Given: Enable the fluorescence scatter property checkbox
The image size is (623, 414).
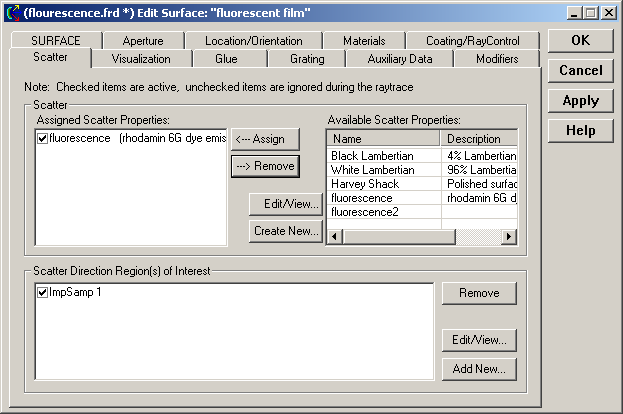Looking at the screenshot, I should coord(42,139).
